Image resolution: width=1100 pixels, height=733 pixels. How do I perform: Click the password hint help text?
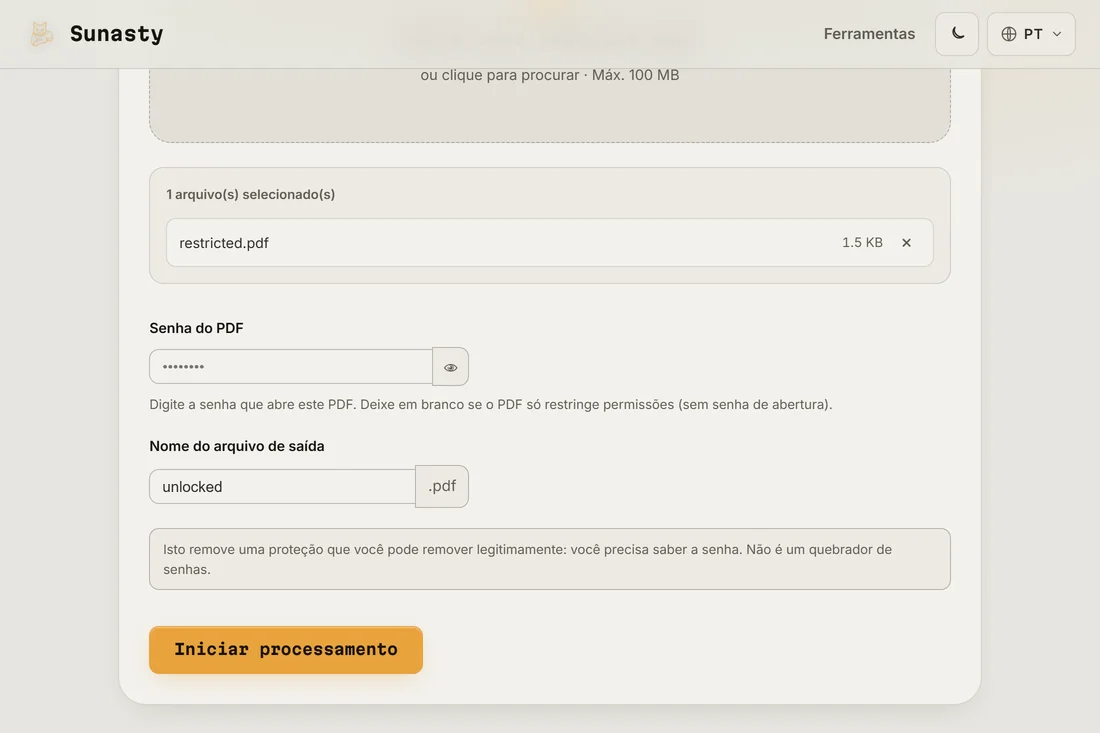tap(491, 405)
